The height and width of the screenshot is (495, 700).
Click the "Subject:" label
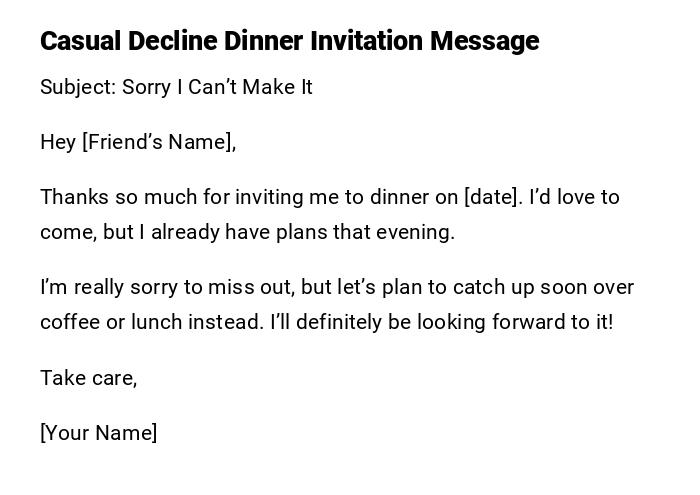click(x=78, y=87)
